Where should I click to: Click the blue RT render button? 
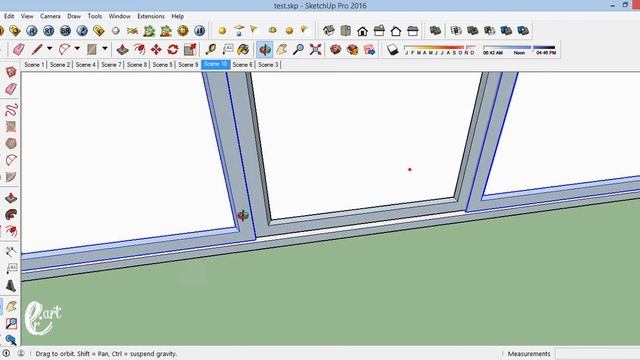click(x=49, y=31)
